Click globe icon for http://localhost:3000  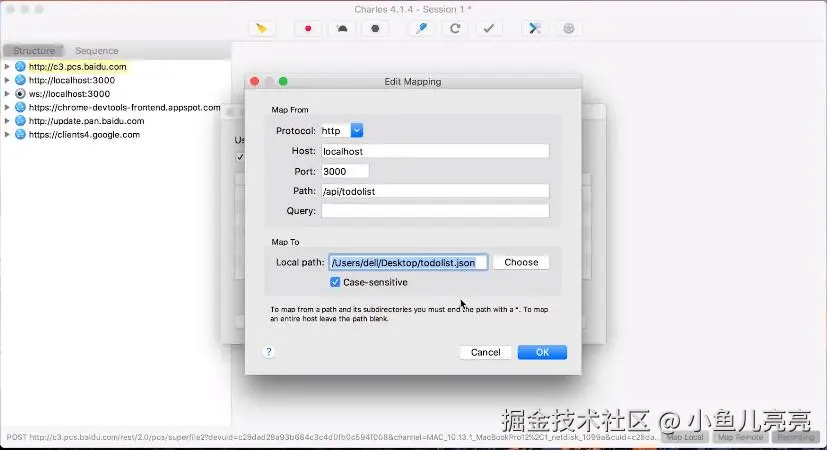point(20,80)
